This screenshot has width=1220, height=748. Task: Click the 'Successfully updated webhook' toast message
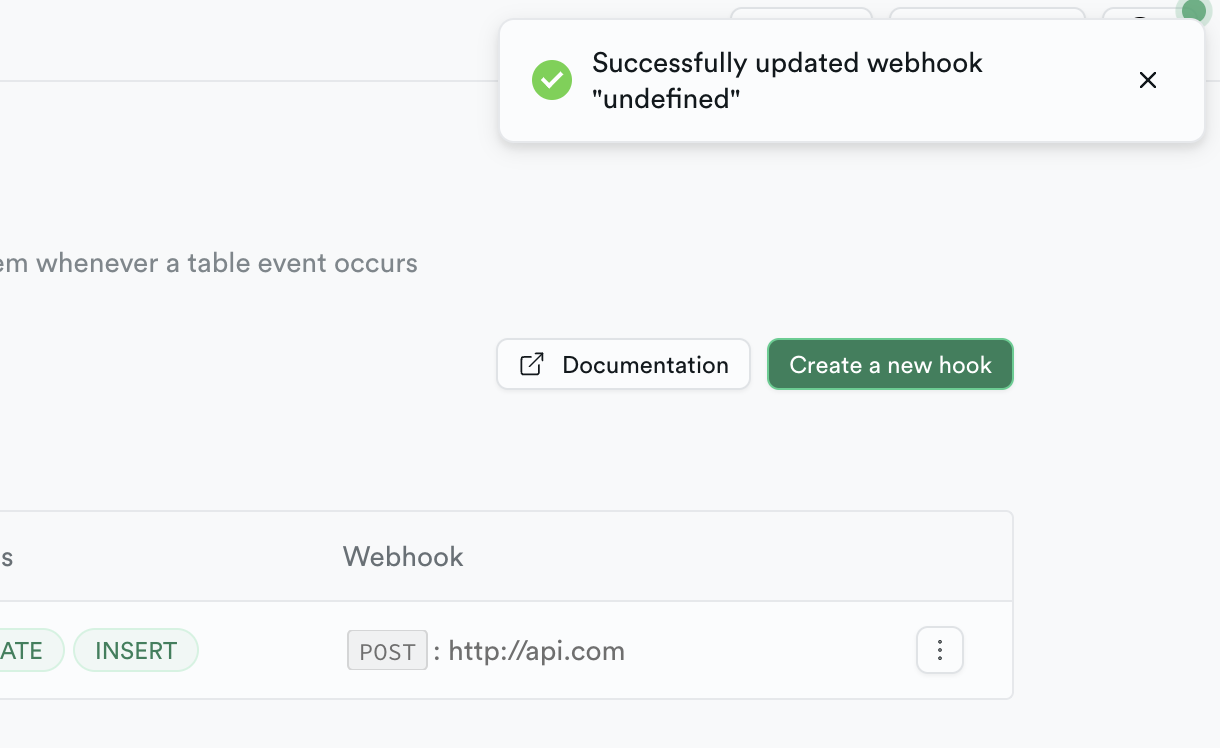(x=788, y=62)
